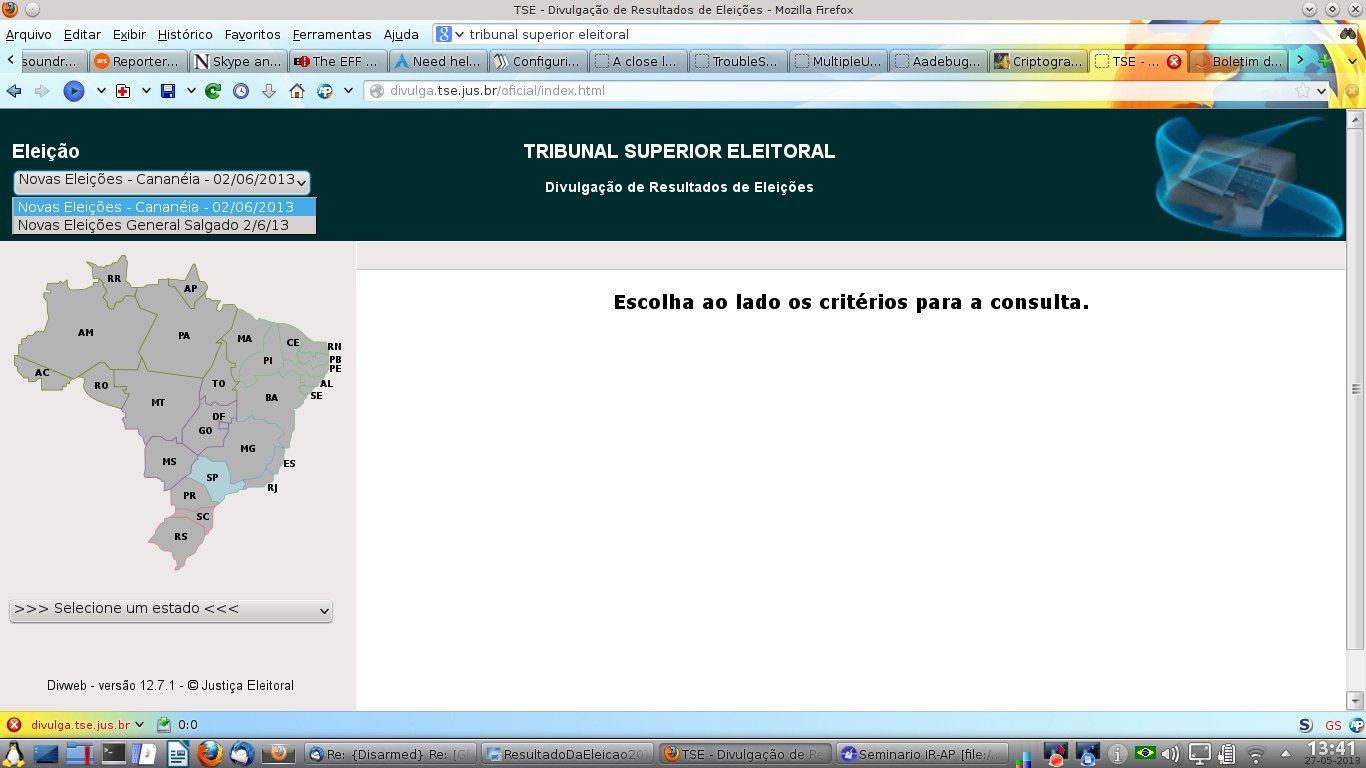
Task: Open the Favoritos menu
Action: point(252,34)
